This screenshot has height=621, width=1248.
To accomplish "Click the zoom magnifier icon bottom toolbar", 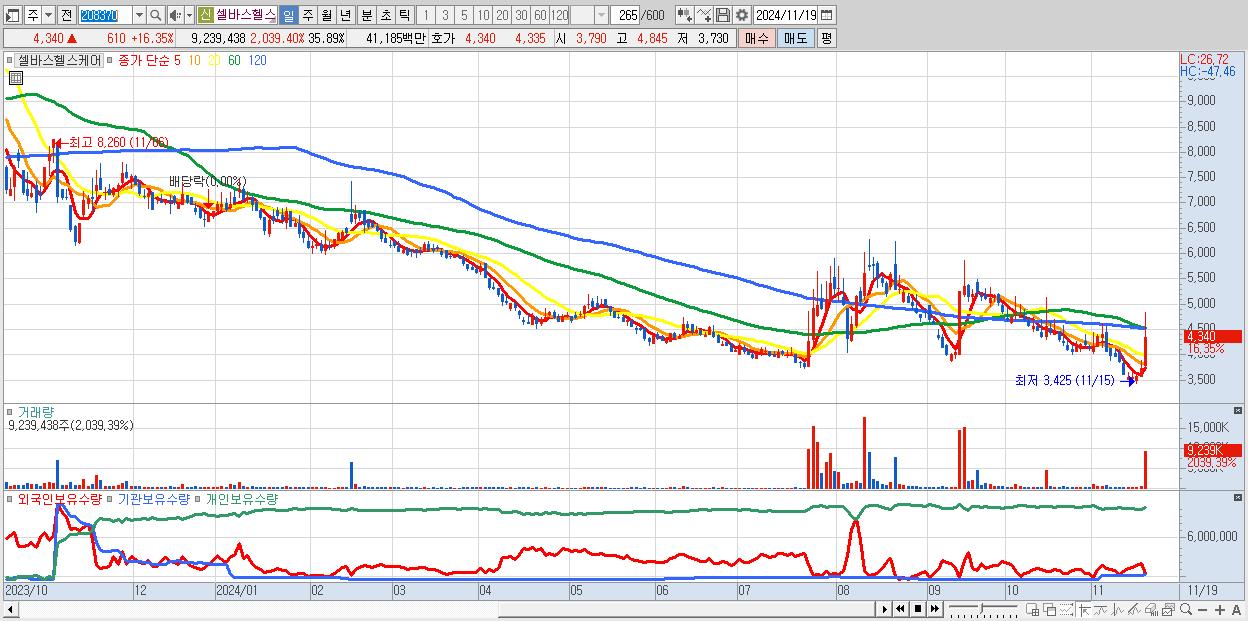I will 1185,610.
